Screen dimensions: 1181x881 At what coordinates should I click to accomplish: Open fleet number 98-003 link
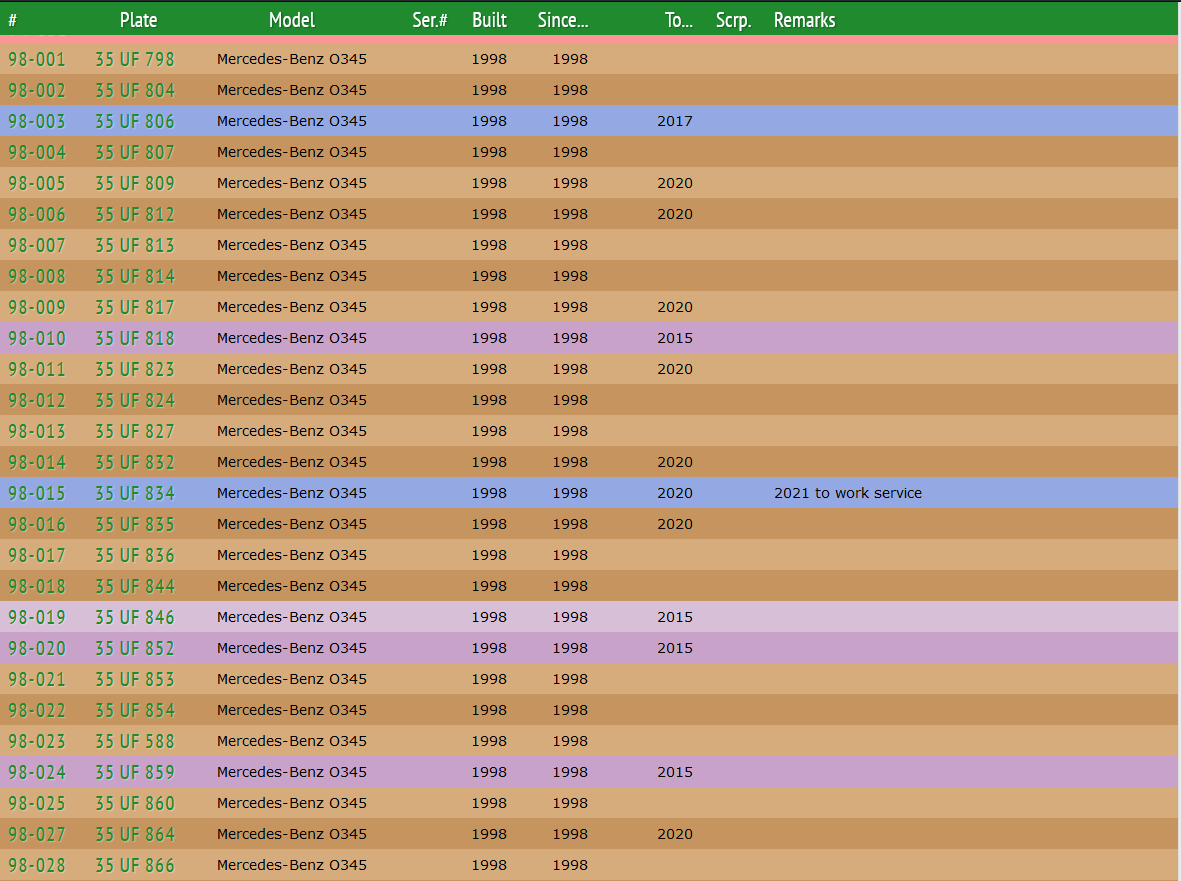pyautogui.click(x=37, y=121)
